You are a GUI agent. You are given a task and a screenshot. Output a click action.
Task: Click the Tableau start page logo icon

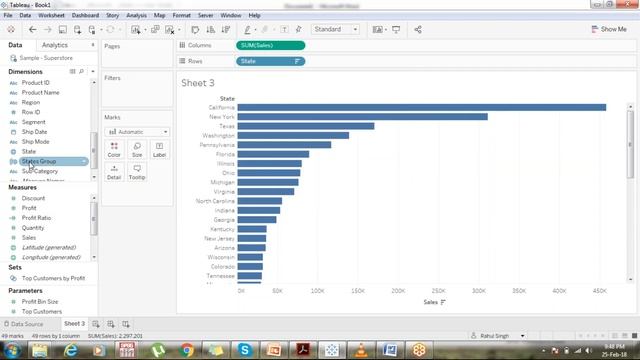pyautogui.click(x=11, y=29)
